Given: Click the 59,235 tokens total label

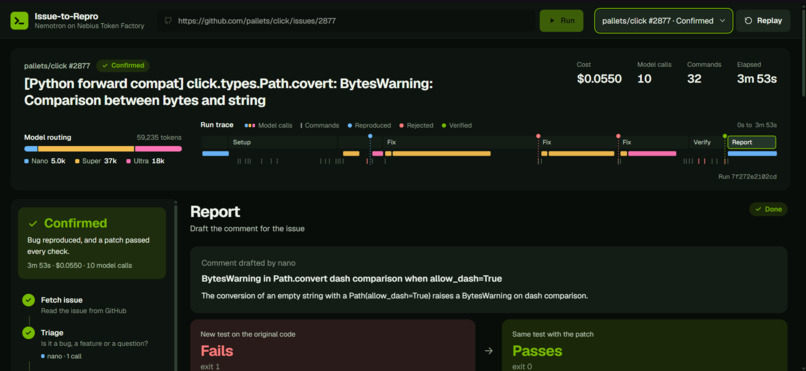Looking at the screenshot, I should 159,137.
